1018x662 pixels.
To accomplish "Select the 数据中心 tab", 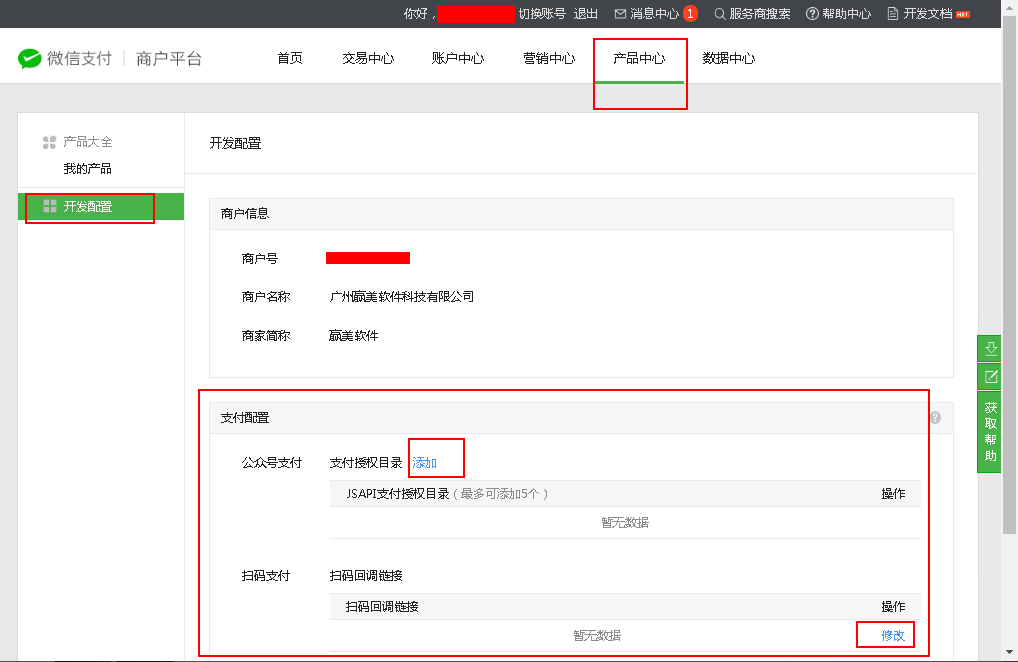I will click(x=729, y=59).
